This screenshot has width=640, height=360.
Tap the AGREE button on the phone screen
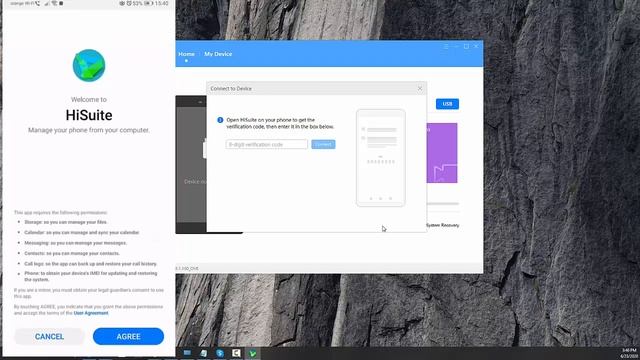point(128,336)
